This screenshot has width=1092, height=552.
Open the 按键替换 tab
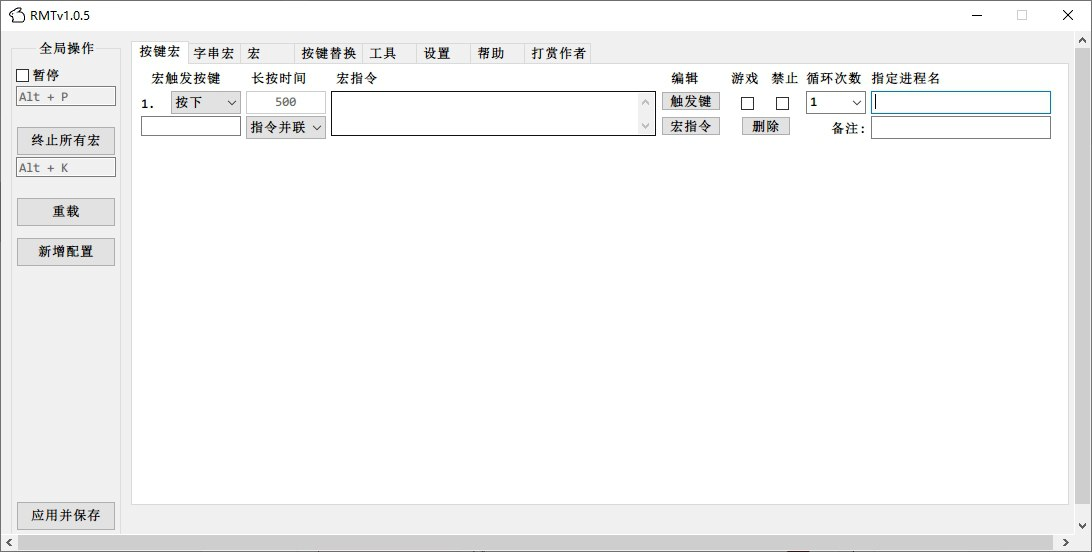pos(329,54)
